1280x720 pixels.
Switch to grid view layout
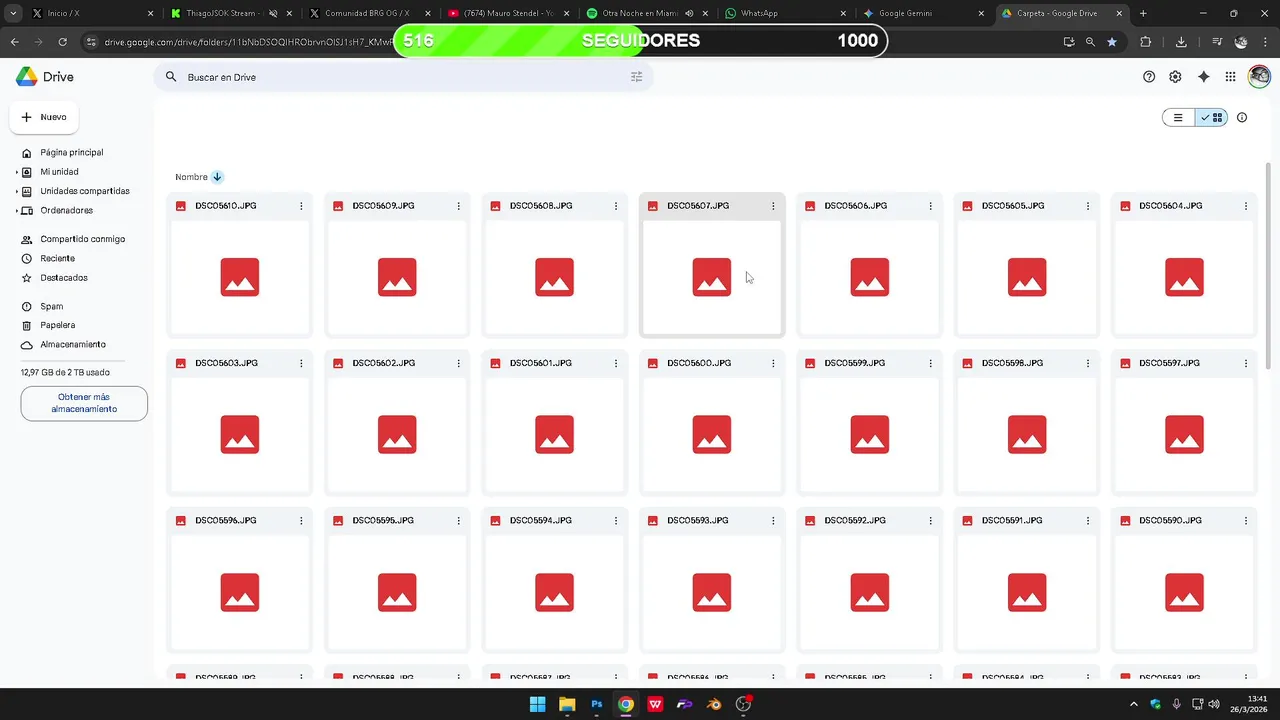(1211, 117)
